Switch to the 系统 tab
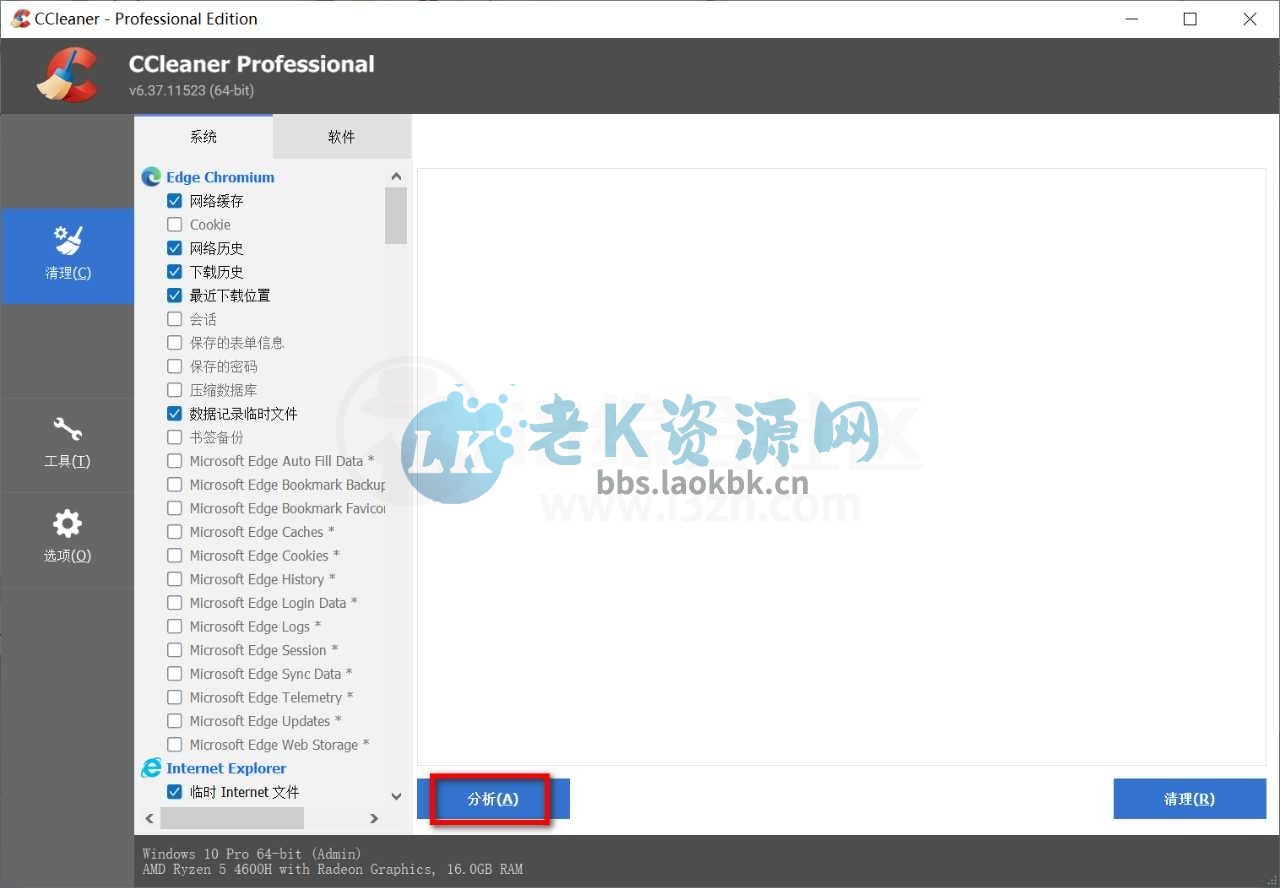Screen dimensions: 1280x888 (203, 136)
